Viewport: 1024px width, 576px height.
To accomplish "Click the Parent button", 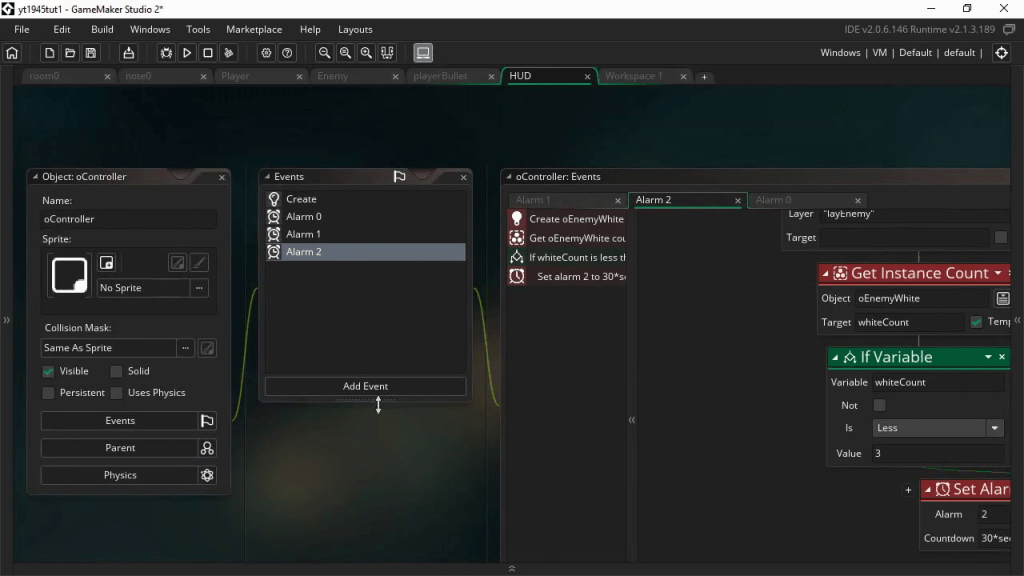I will point(120,448).
